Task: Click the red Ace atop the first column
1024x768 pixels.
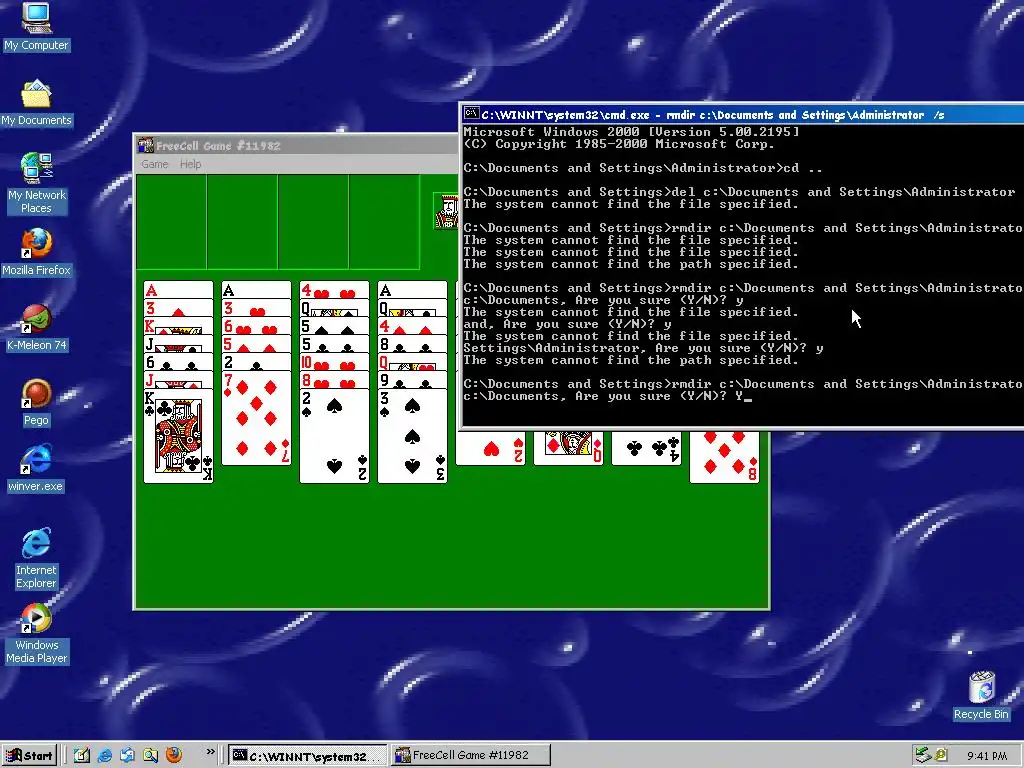Action: 178,290
